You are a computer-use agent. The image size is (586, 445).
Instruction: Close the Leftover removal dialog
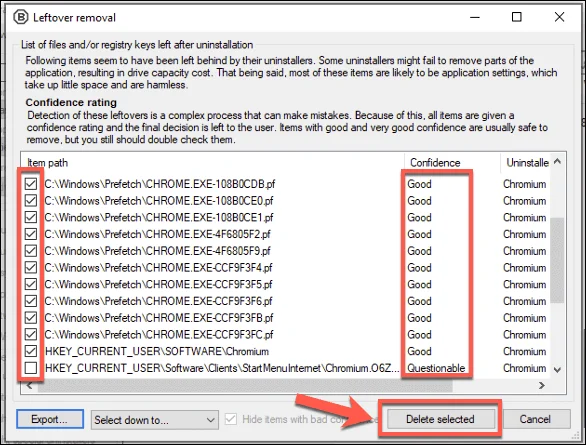coord(559,17)
